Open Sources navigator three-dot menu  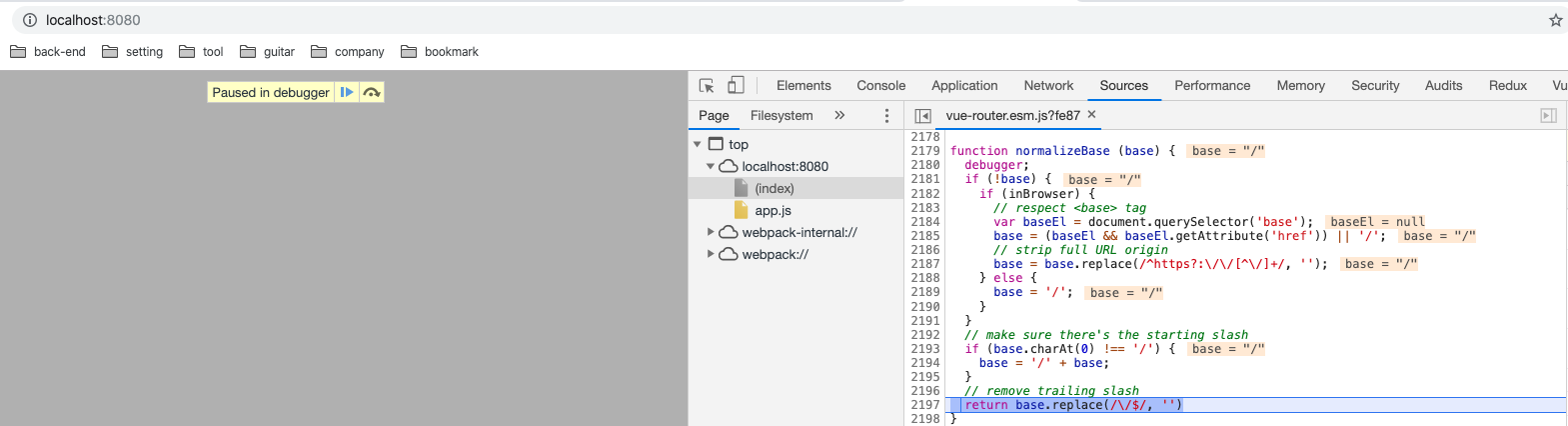pos(886,116)
